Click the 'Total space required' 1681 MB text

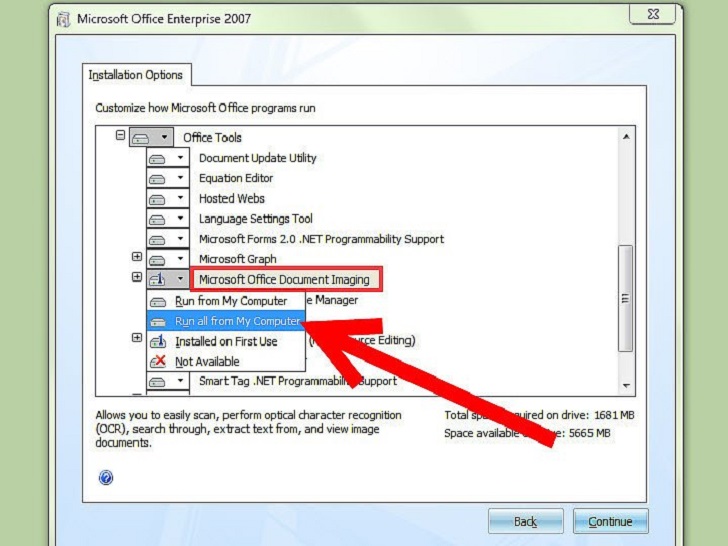pyautogui.click(x=539, y=415)
